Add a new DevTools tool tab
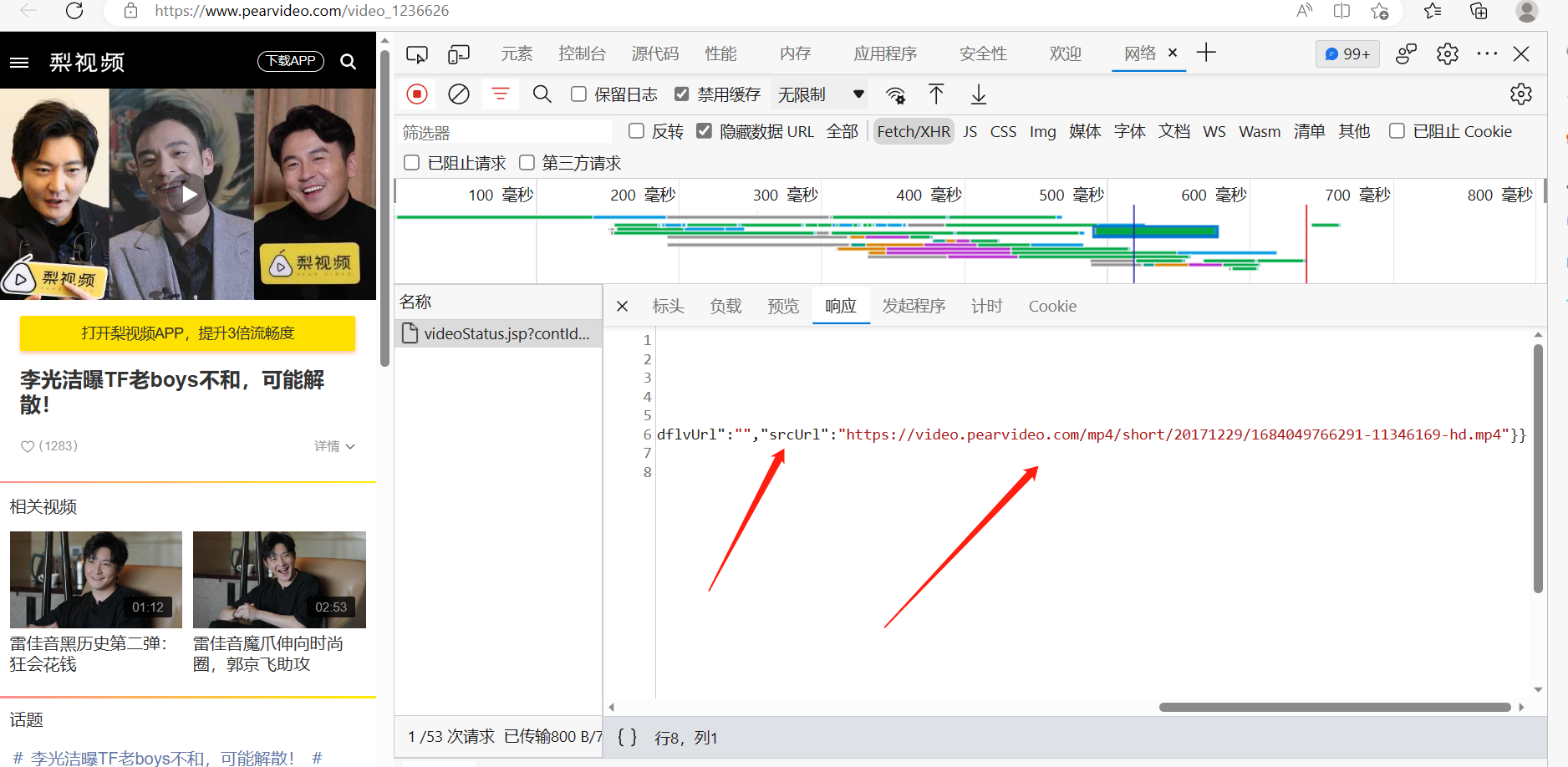 (1206, 53)
